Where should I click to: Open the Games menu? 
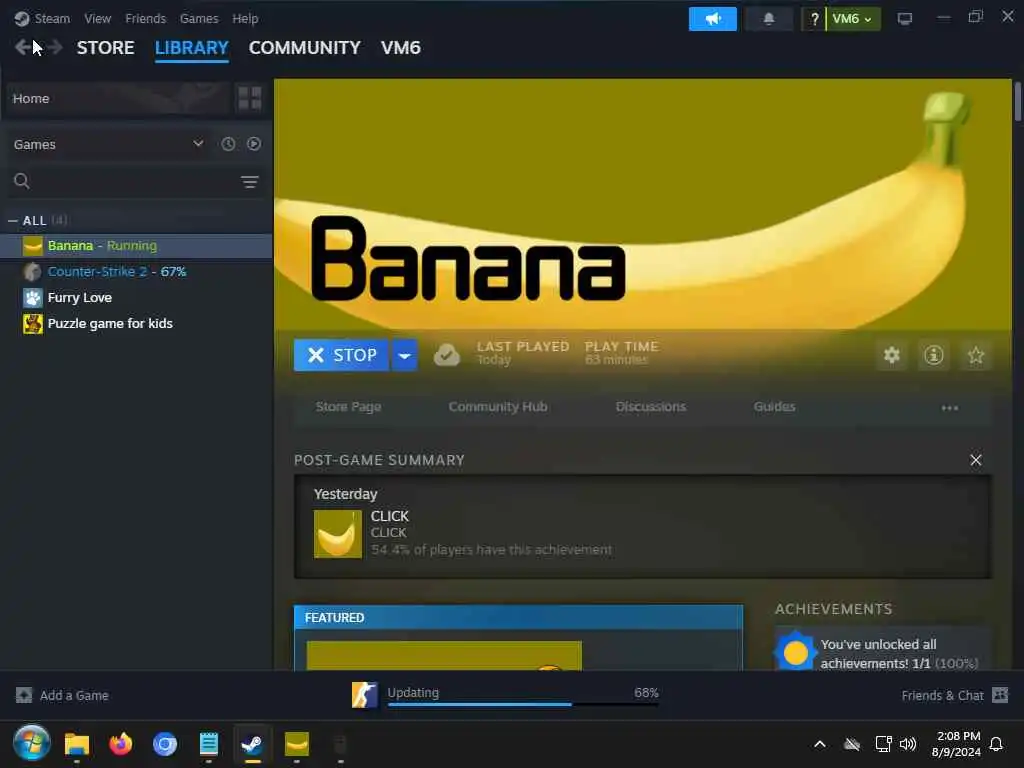199,18
